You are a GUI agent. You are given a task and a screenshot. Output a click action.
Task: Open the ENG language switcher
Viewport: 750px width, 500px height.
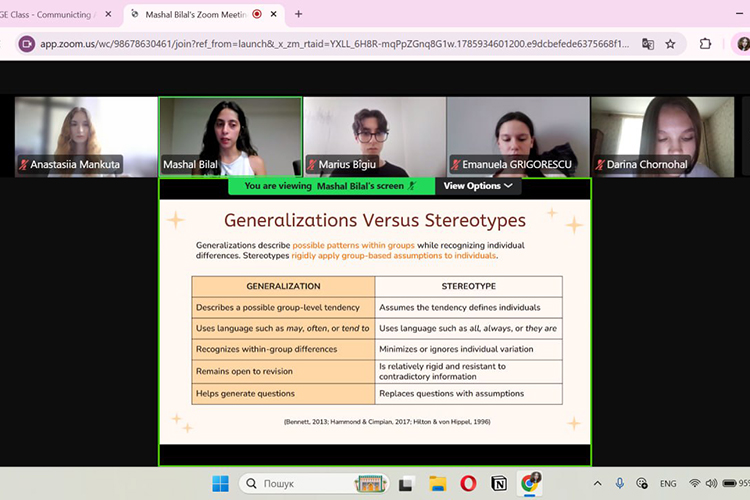pyautogui.click(x=668, y=483)
